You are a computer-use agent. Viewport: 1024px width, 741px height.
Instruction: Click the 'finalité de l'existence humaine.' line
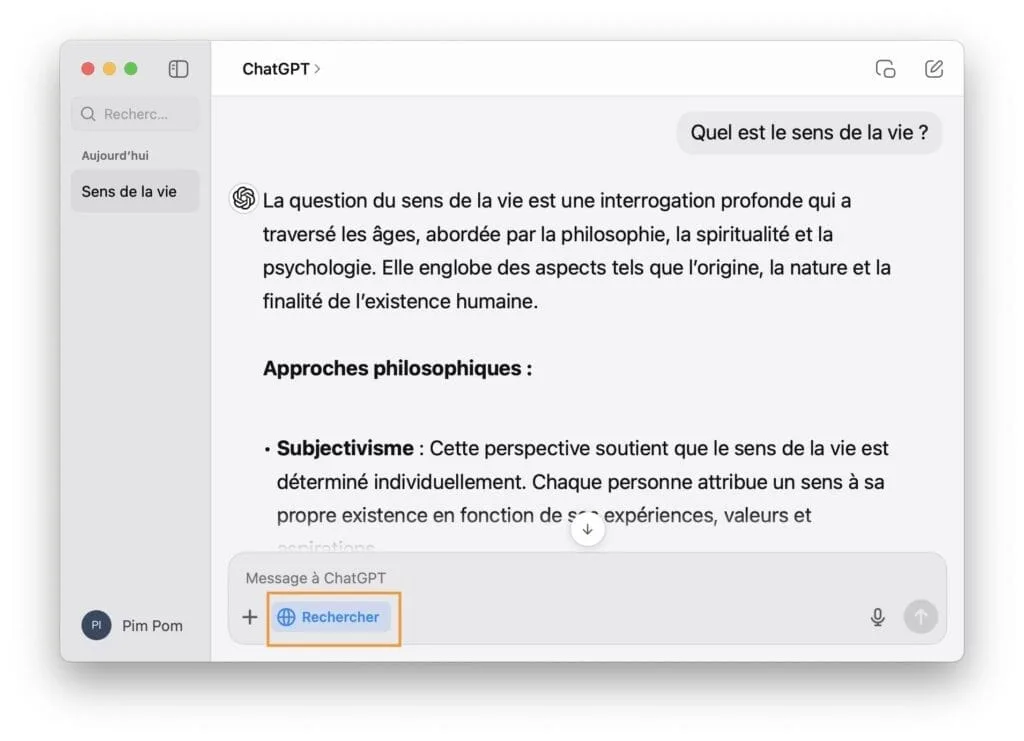click(400, 302)
